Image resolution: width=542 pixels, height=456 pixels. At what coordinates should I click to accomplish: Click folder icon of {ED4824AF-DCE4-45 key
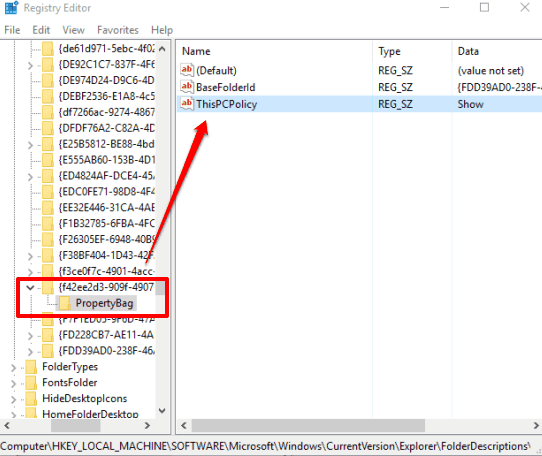tap(48, 176)
